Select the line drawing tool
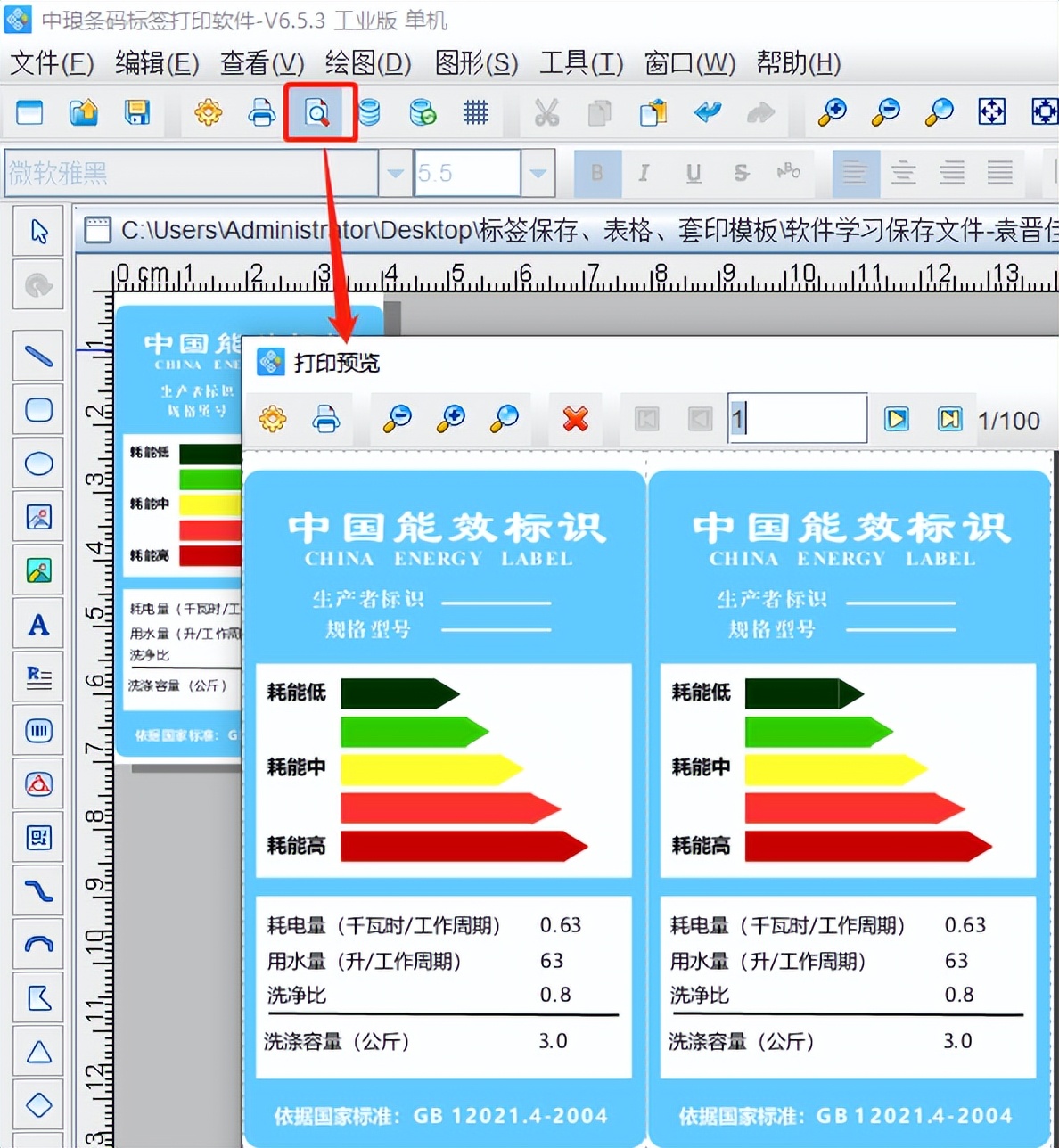 (x=38, y=357)
